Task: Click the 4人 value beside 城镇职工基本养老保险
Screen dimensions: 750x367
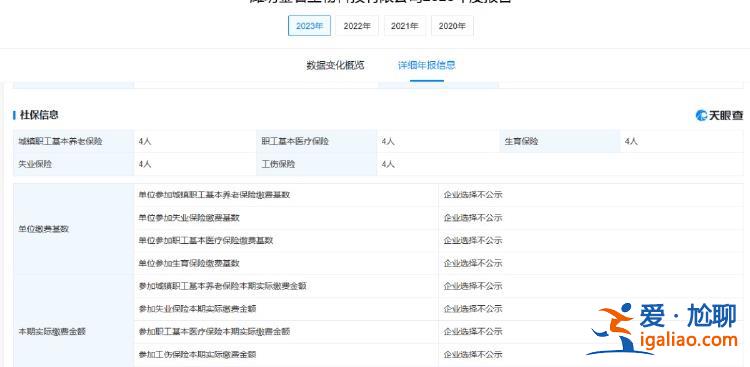Action: click(145, 141)
